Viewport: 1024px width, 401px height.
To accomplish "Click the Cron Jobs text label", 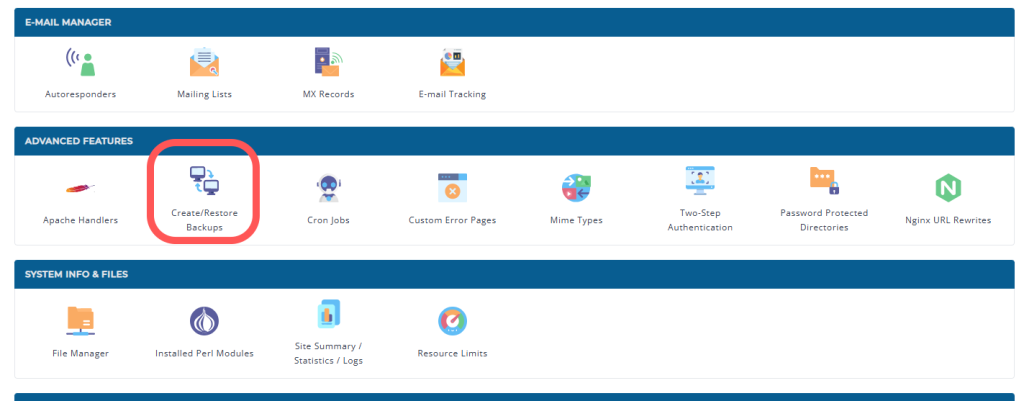I will 328,220.
